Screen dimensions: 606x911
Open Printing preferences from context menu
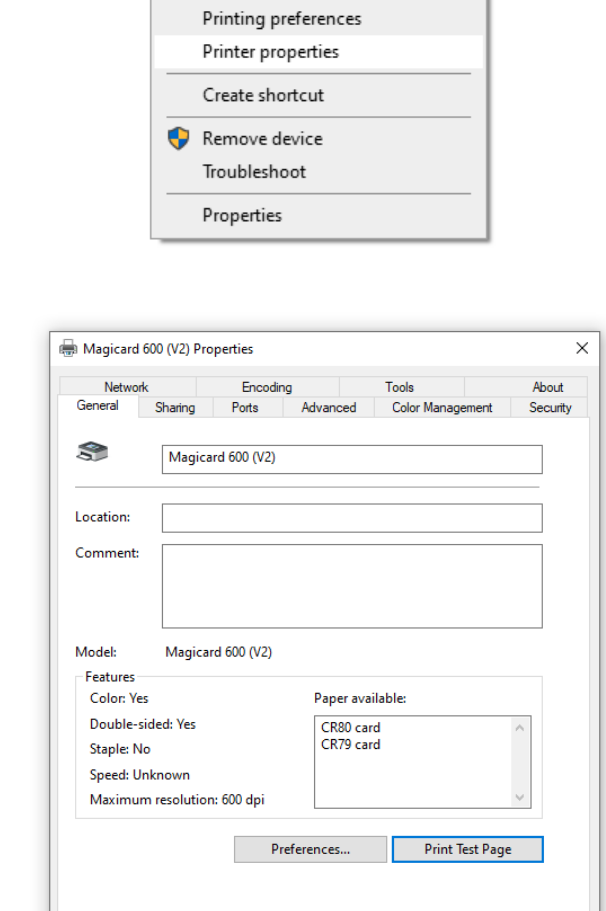[x=318, y=19]
